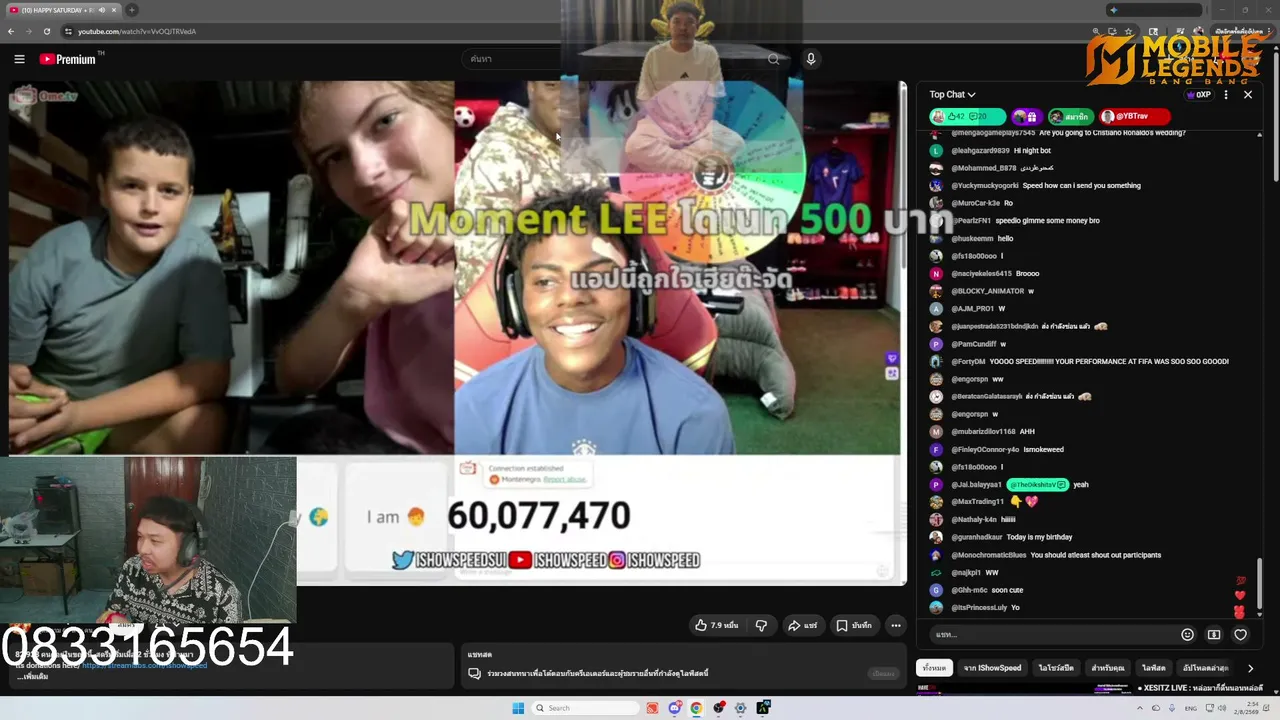Send a Super Chat via money icon
This screenshot has height=720, width=1280.
pyautogui.click(x=1214, y=634)
